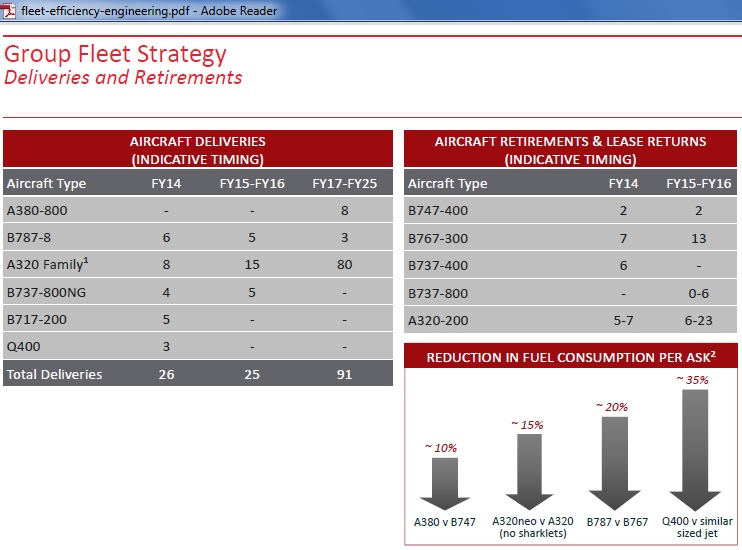The image size is (742, 550).
Task: Select the B737-400 row label
Action: coord(438,266)
